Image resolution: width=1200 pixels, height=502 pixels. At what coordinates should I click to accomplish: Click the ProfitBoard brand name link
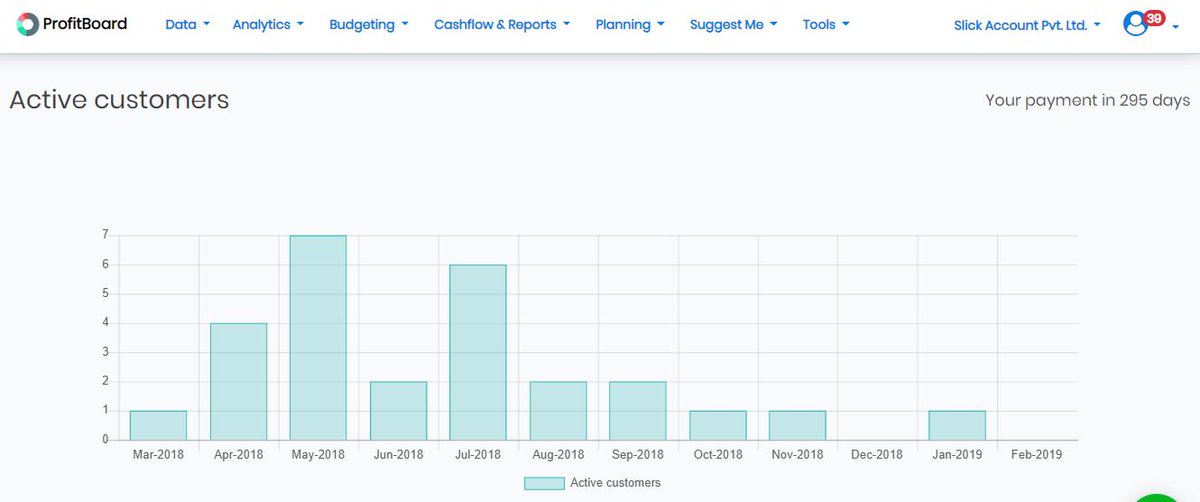[x=87, y=23]
